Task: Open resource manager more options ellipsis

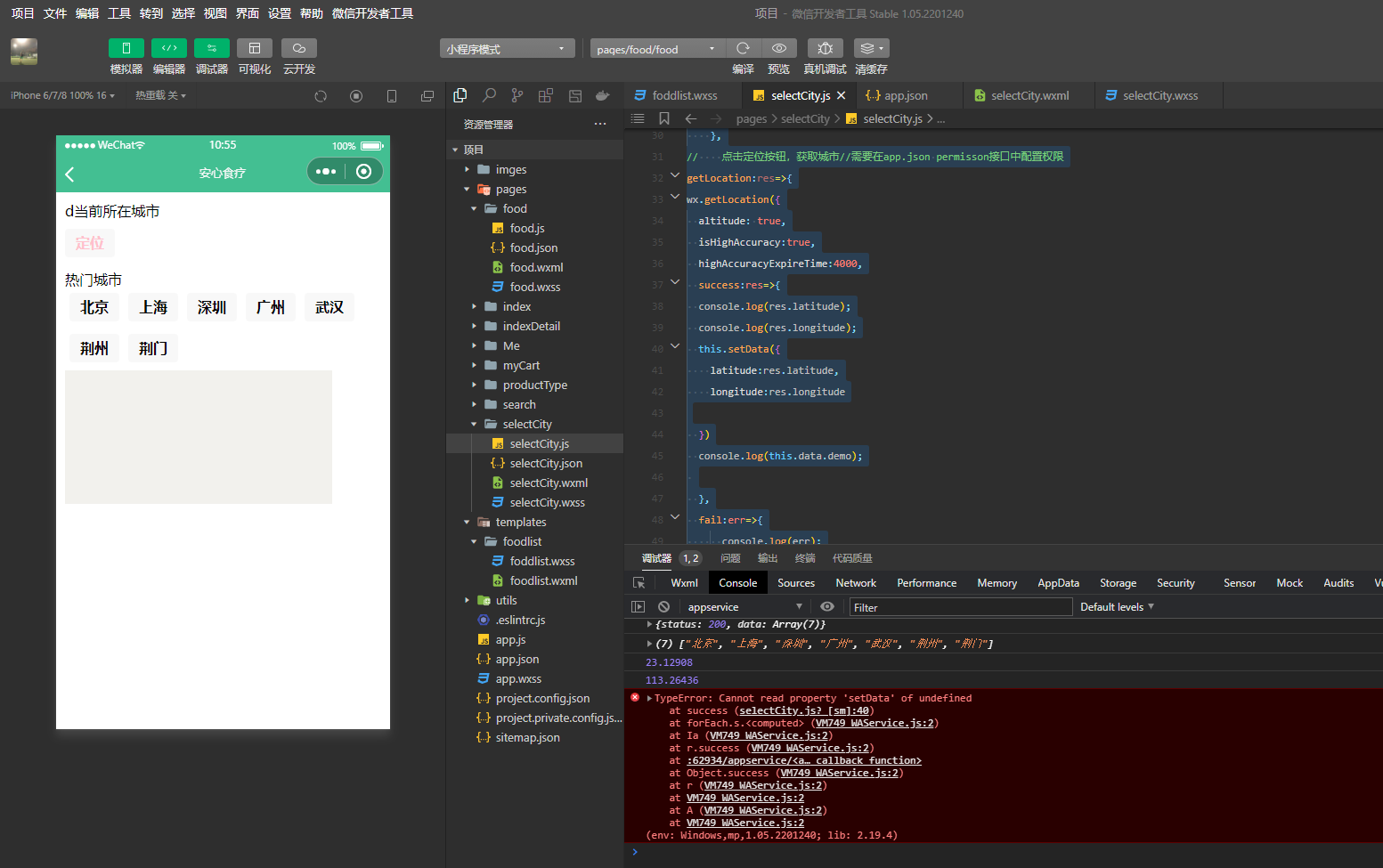Action: pyautogui.click(x=600, y=124)
